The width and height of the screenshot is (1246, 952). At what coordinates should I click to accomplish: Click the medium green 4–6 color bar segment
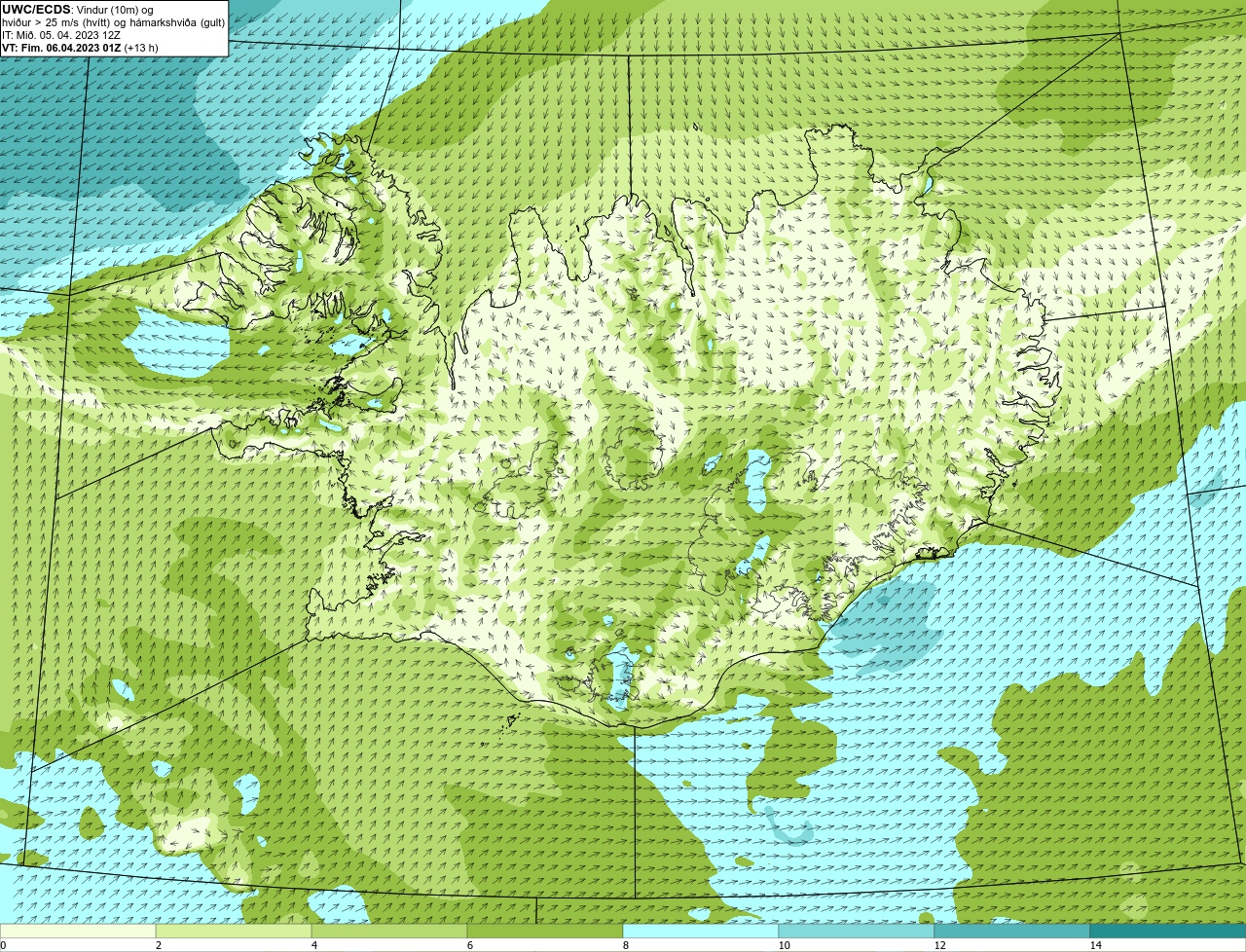pyautogui.click(x=389, y=931)
